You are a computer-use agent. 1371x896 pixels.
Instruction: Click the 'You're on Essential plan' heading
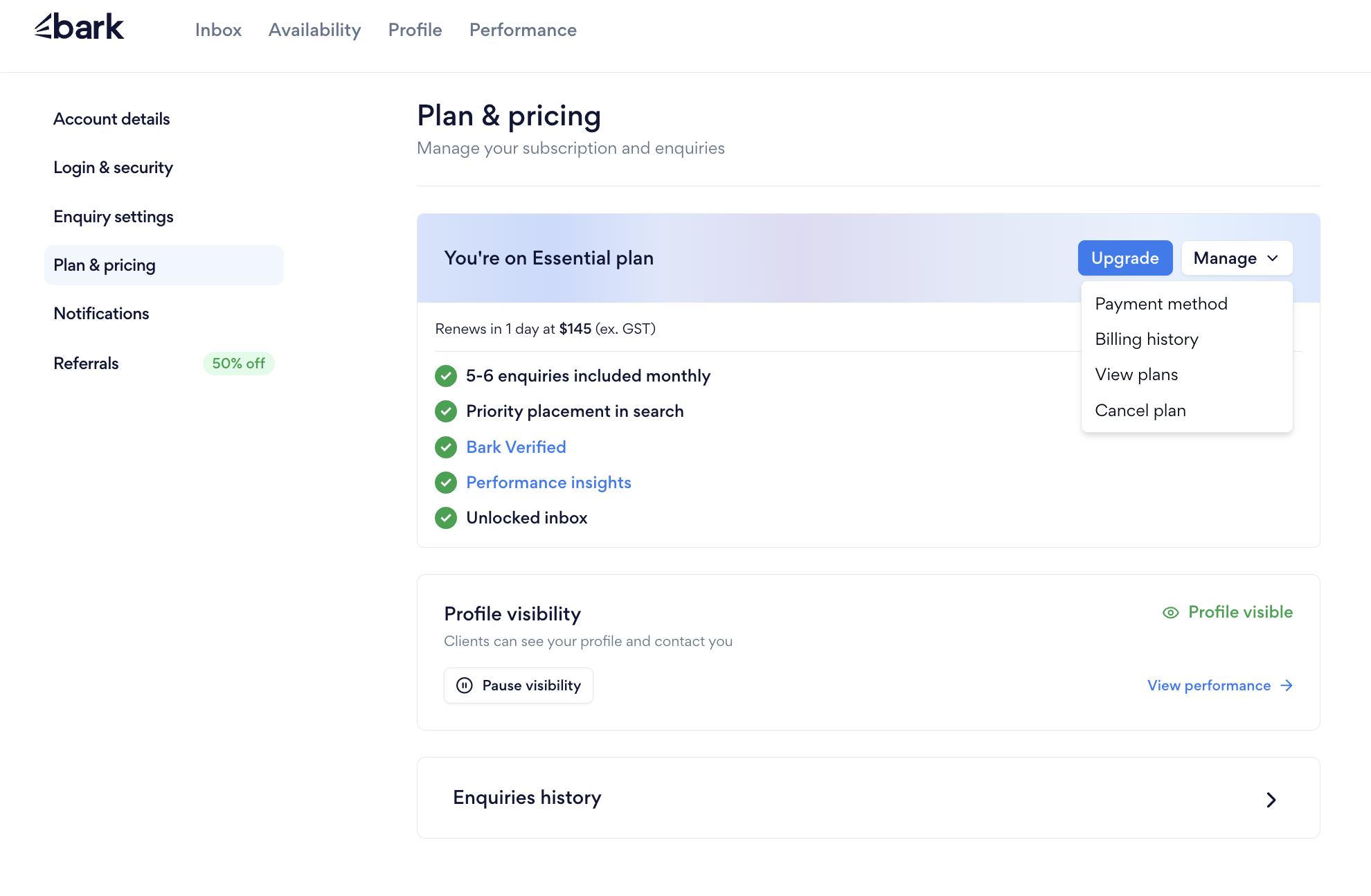(548, 258)
